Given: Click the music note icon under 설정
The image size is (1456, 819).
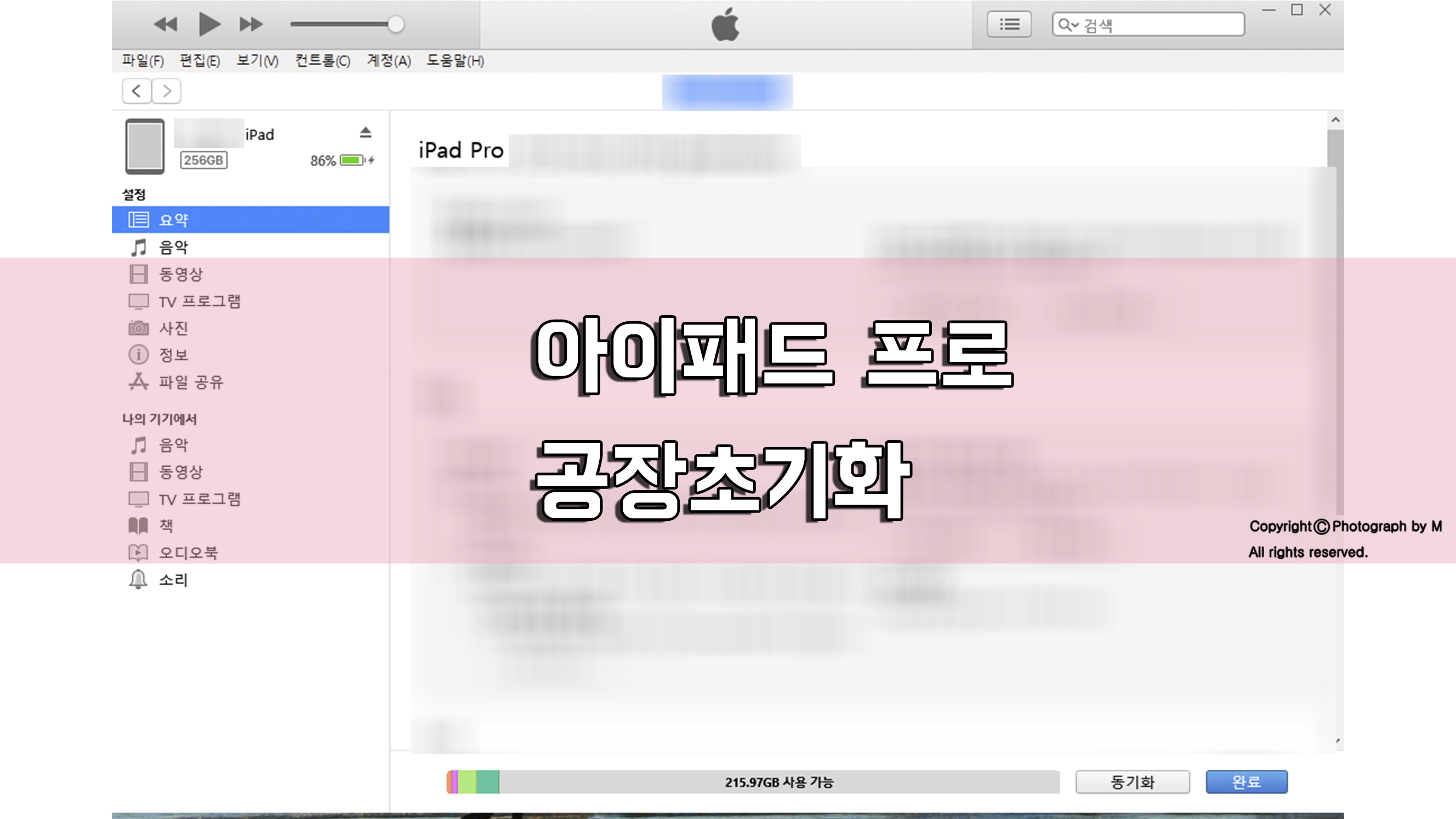Looking at the screenshot, I should [x=139, y=247].
